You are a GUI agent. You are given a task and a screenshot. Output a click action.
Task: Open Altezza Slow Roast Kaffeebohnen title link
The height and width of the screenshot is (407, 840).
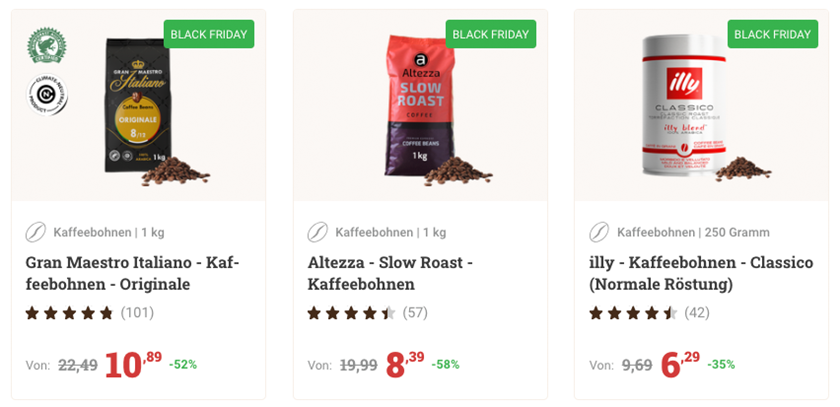coord(390,273)
